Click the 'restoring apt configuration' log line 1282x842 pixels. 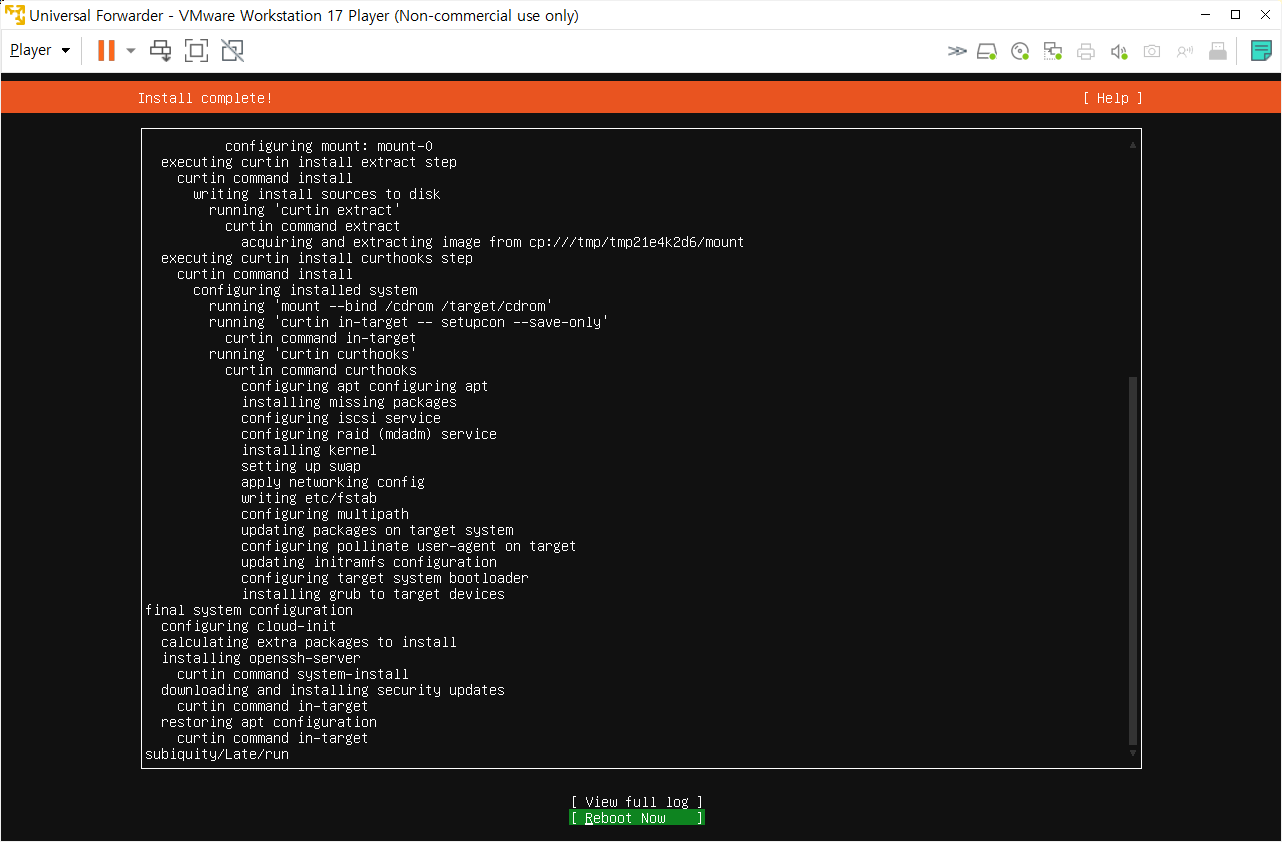tap(269, 722)
